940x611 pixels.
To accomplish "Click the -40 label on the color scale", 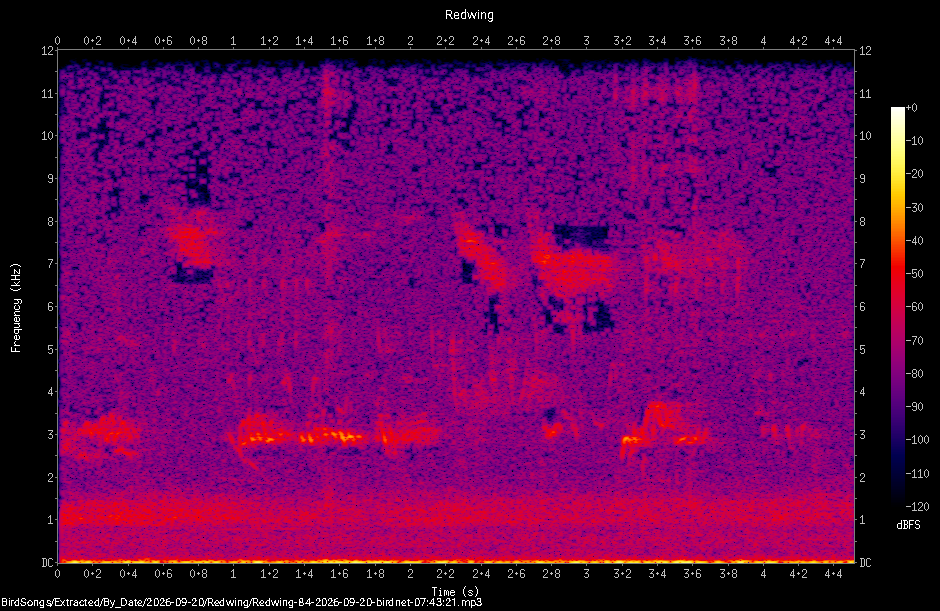I will click(914, 240).
